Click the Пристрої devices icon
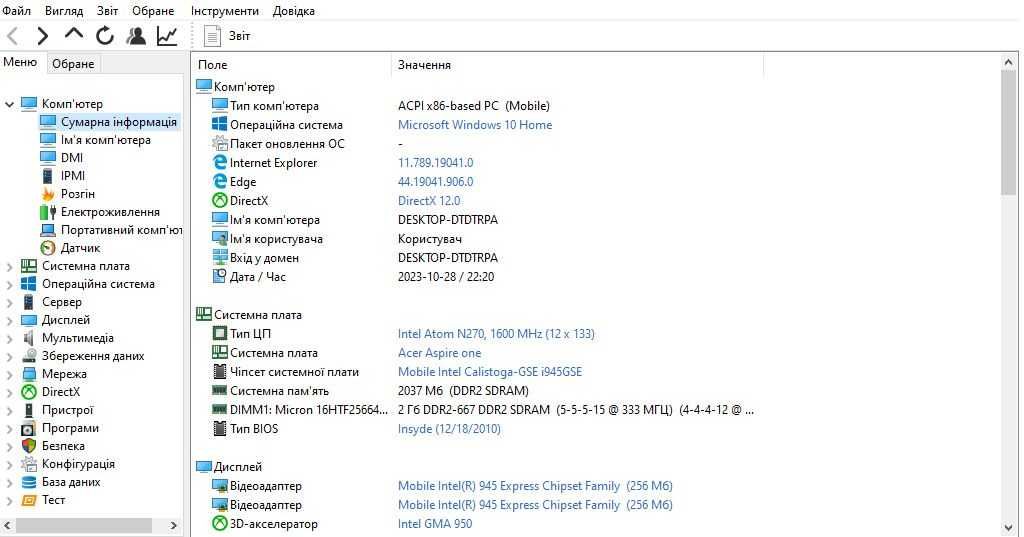The height and width of the screenshot is (537, 1024). (x=29, y=410)
